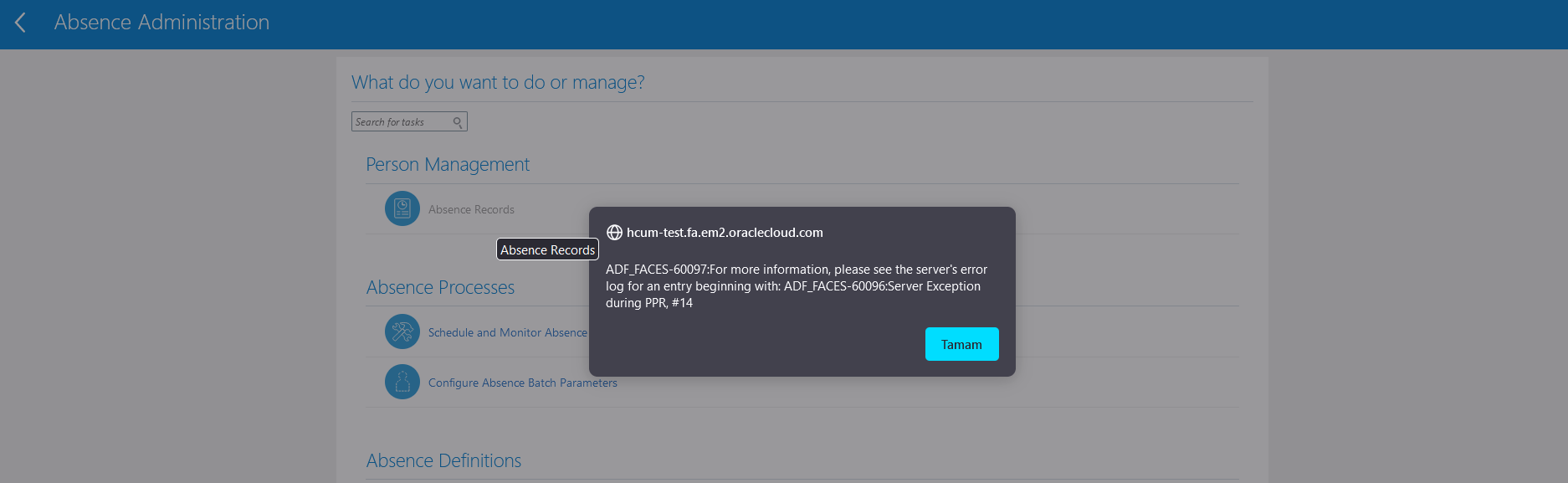The image size is (1568, 483).
Task: Open Schedule and Monitor Absence link
Action: click(508, 332)
